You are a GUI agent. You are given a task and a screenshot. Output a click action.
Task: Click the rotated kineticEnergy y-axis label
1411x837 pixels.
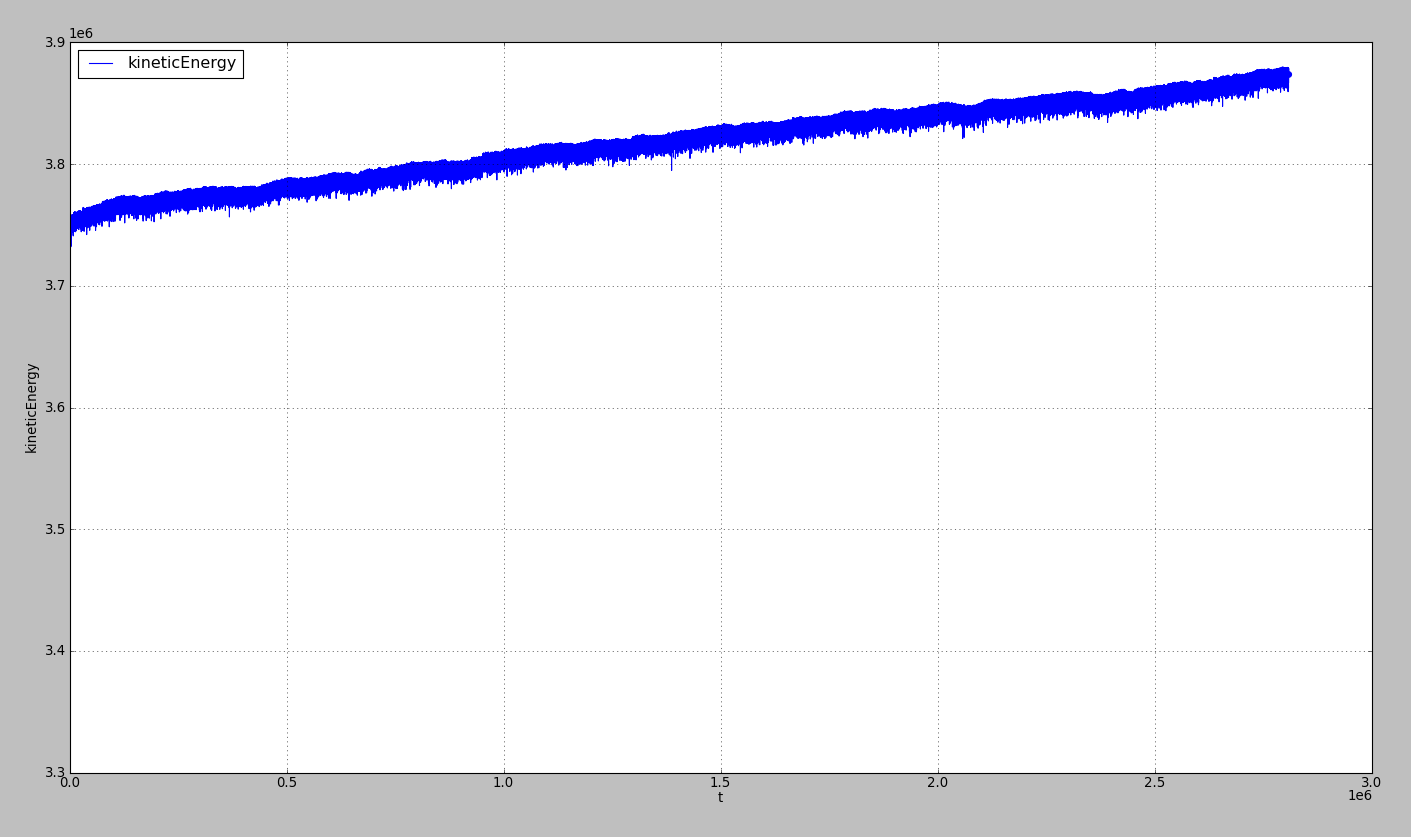(32, 408)
